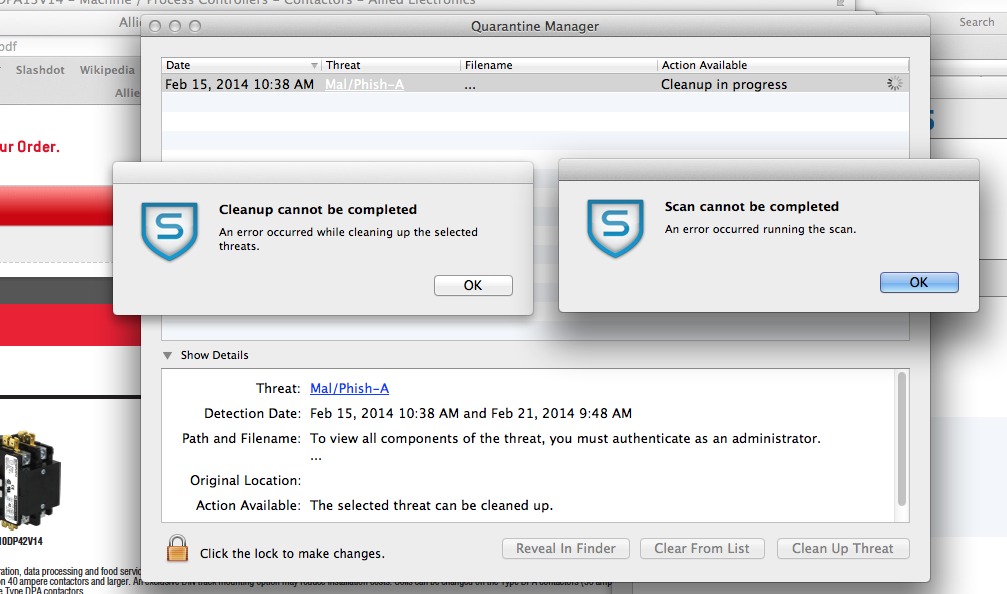Click Sophos shield in Scan error dialog

[x=615, y=229]
